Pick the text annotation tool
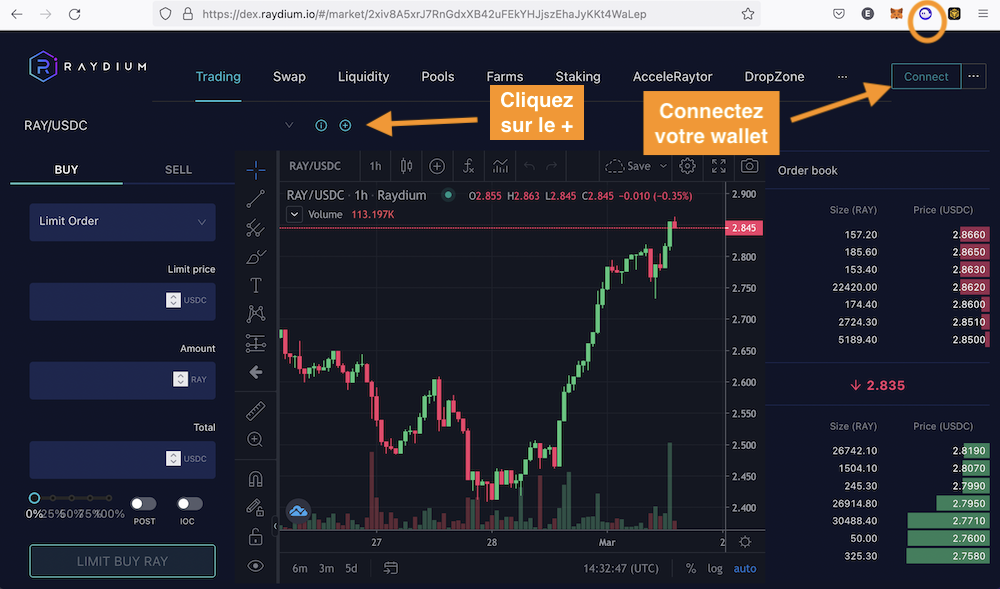 [256, 285]
